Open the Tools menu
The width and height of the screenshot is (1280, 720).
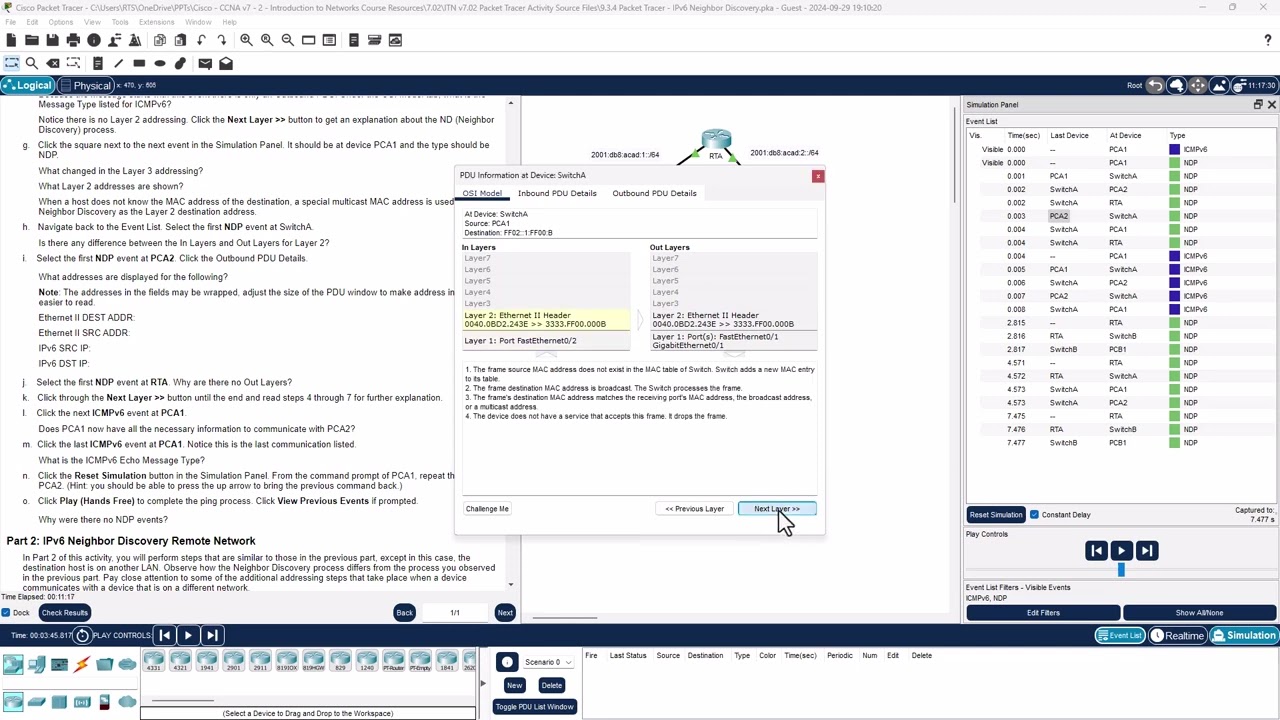tap(120, 22)
